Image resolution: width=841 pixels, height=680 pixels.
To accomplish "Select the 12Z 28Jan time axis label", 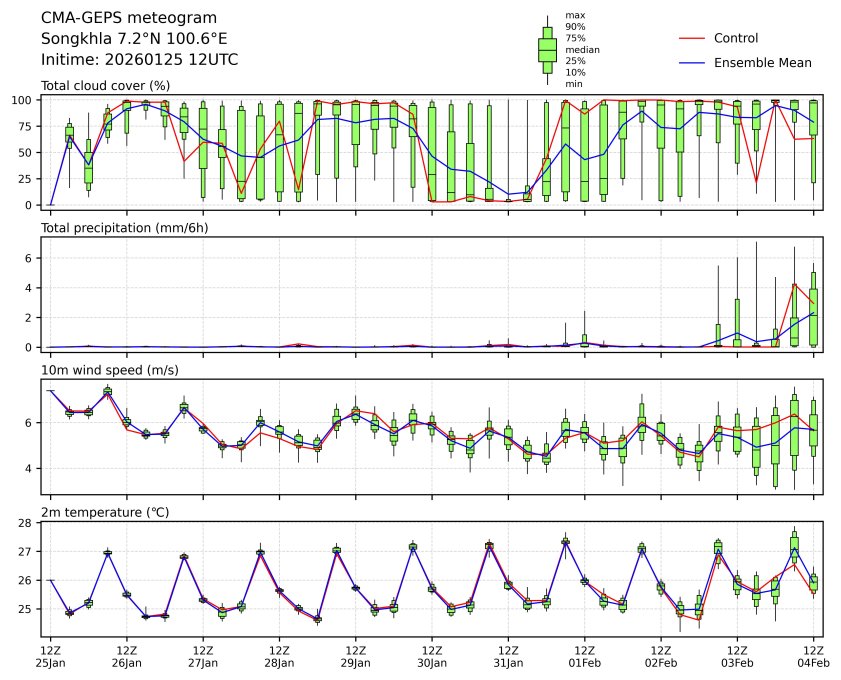I will [279, 655].
